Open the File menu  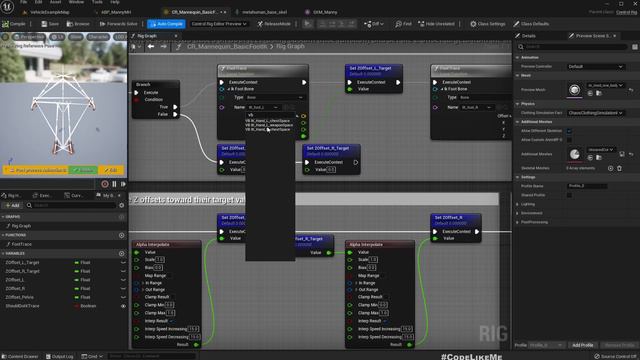(24, 2)
